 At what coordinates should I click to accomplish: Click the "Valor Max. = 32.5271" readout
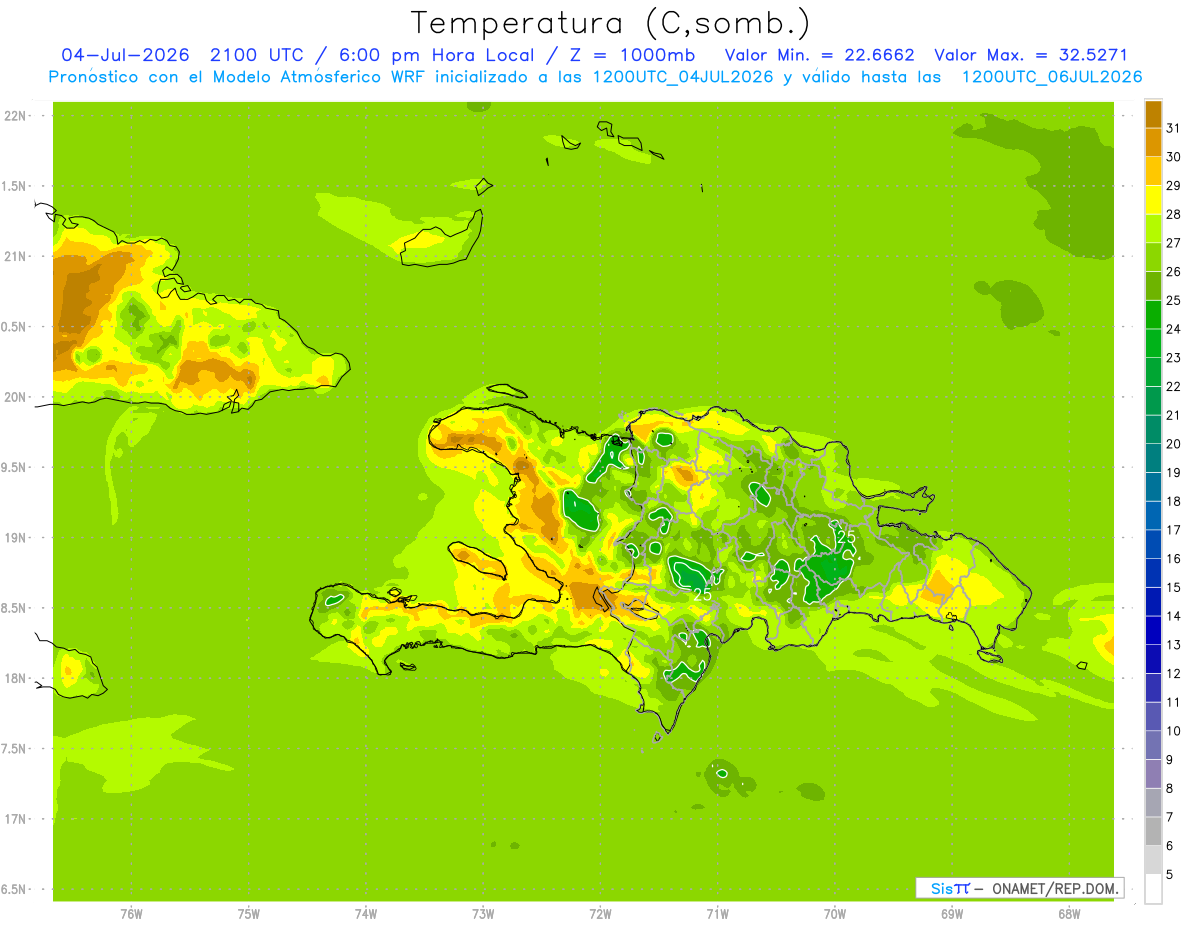tap(1032, 55)
